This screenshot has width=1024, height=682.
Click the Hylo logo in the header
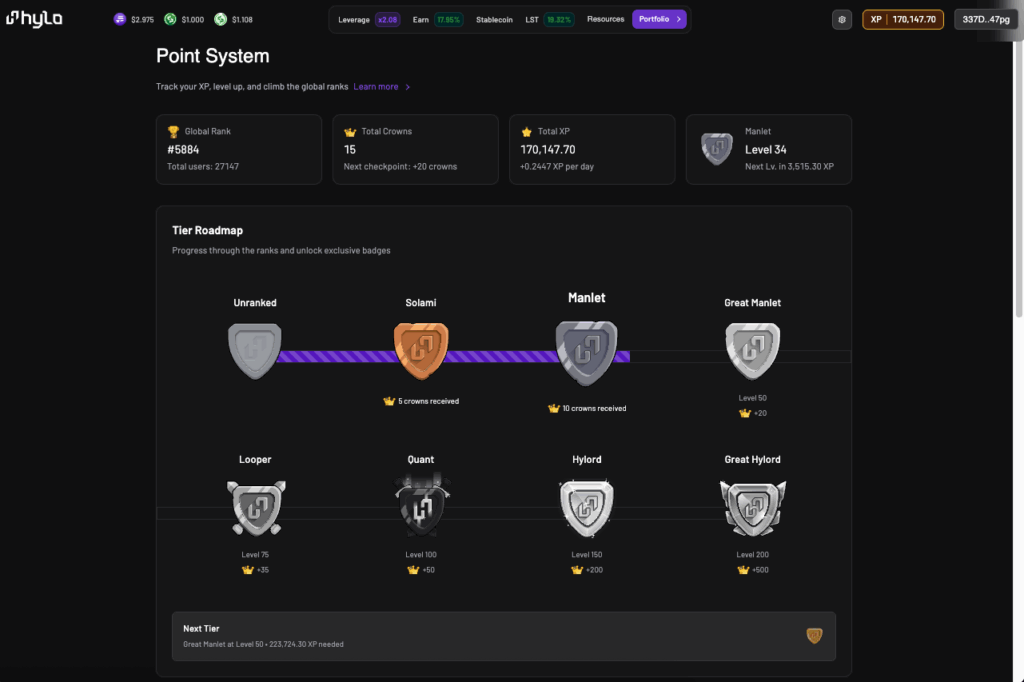click(34, 19)
